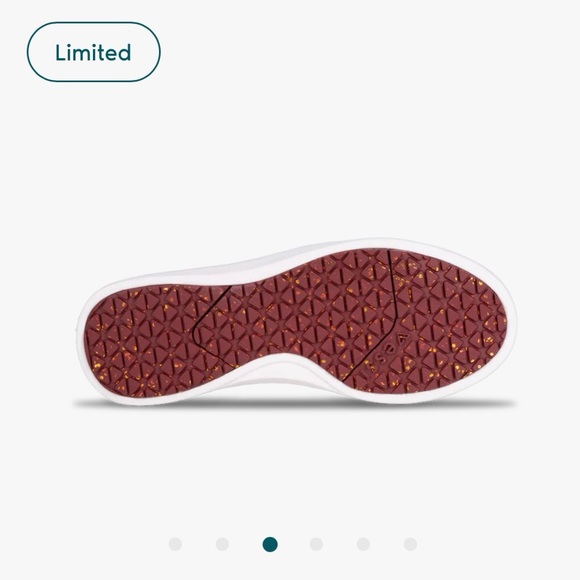Open the shoe outsole product photo
The height and width of the screenshot is (580, 580).
coord(296,322)
